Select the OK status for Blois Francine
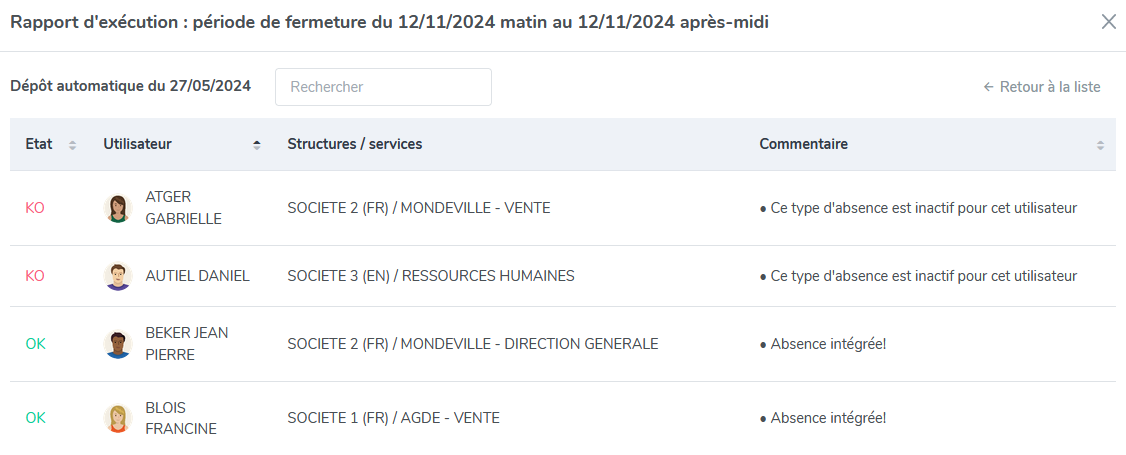 point(35,418)
